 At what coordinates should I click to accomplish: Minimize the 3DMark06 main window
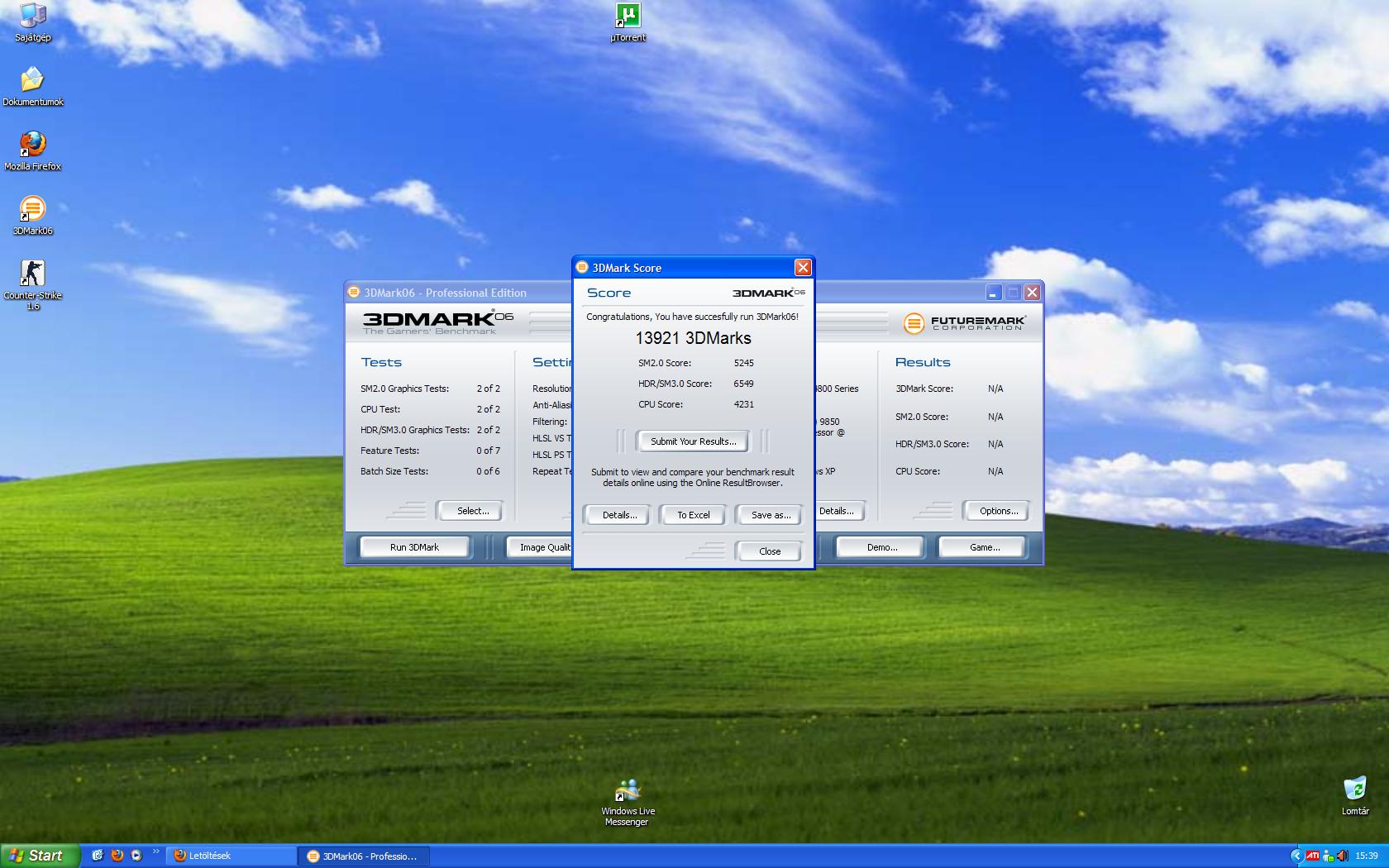(994, 293)
